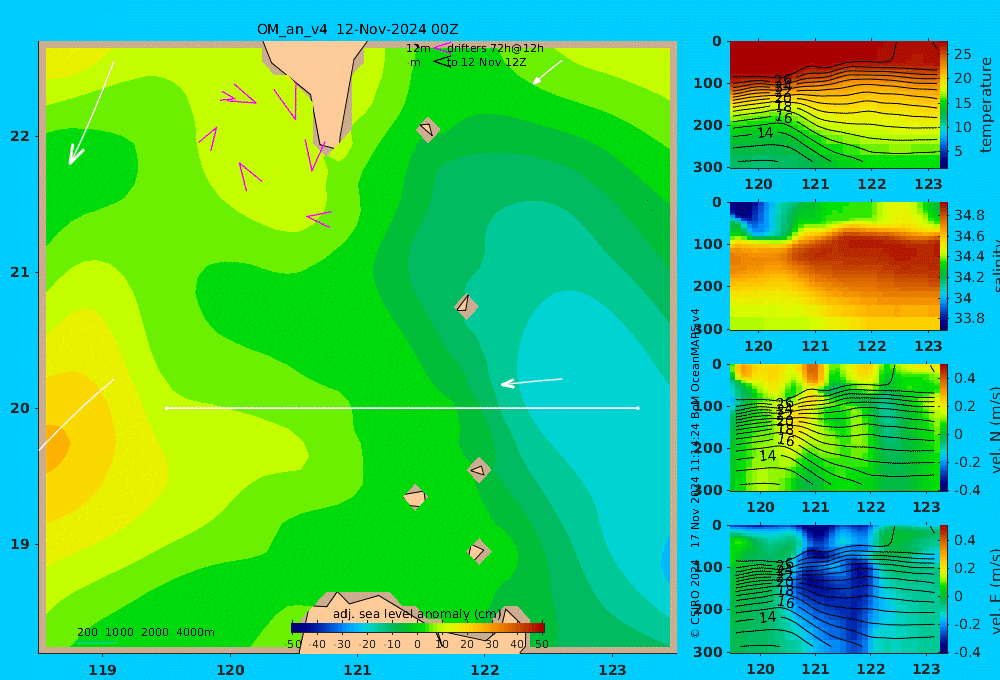Click latitude label 19 on the main map
1000x680 pixels.
point(20,544)
